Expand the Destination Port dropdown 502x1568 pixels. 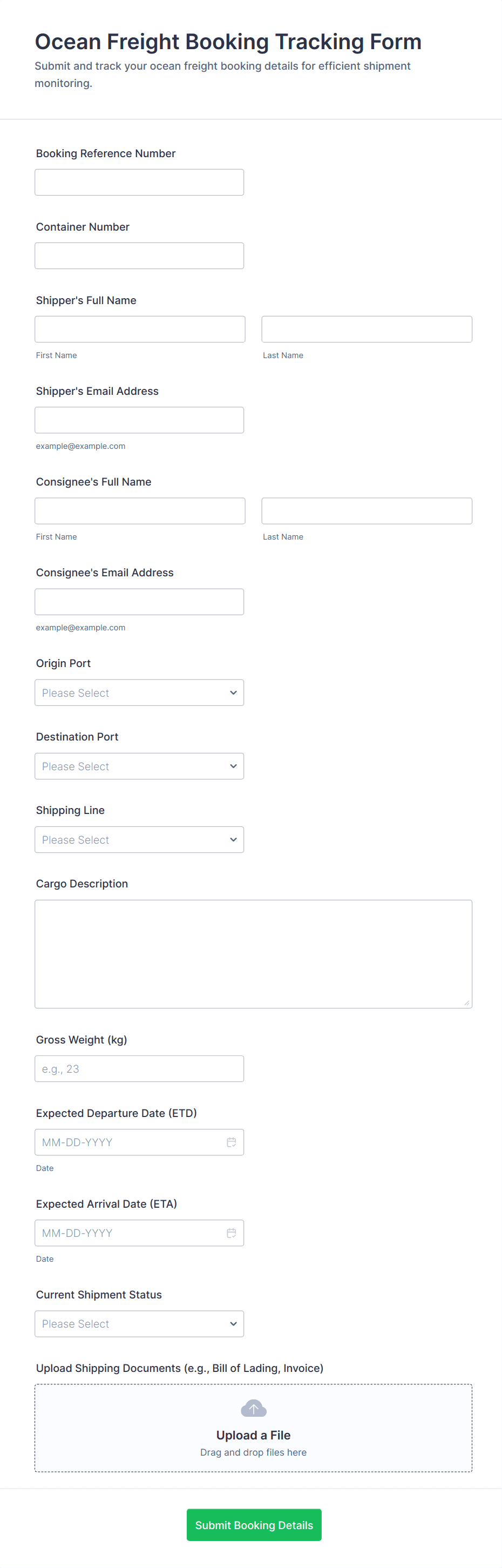(x=139, y=766)
